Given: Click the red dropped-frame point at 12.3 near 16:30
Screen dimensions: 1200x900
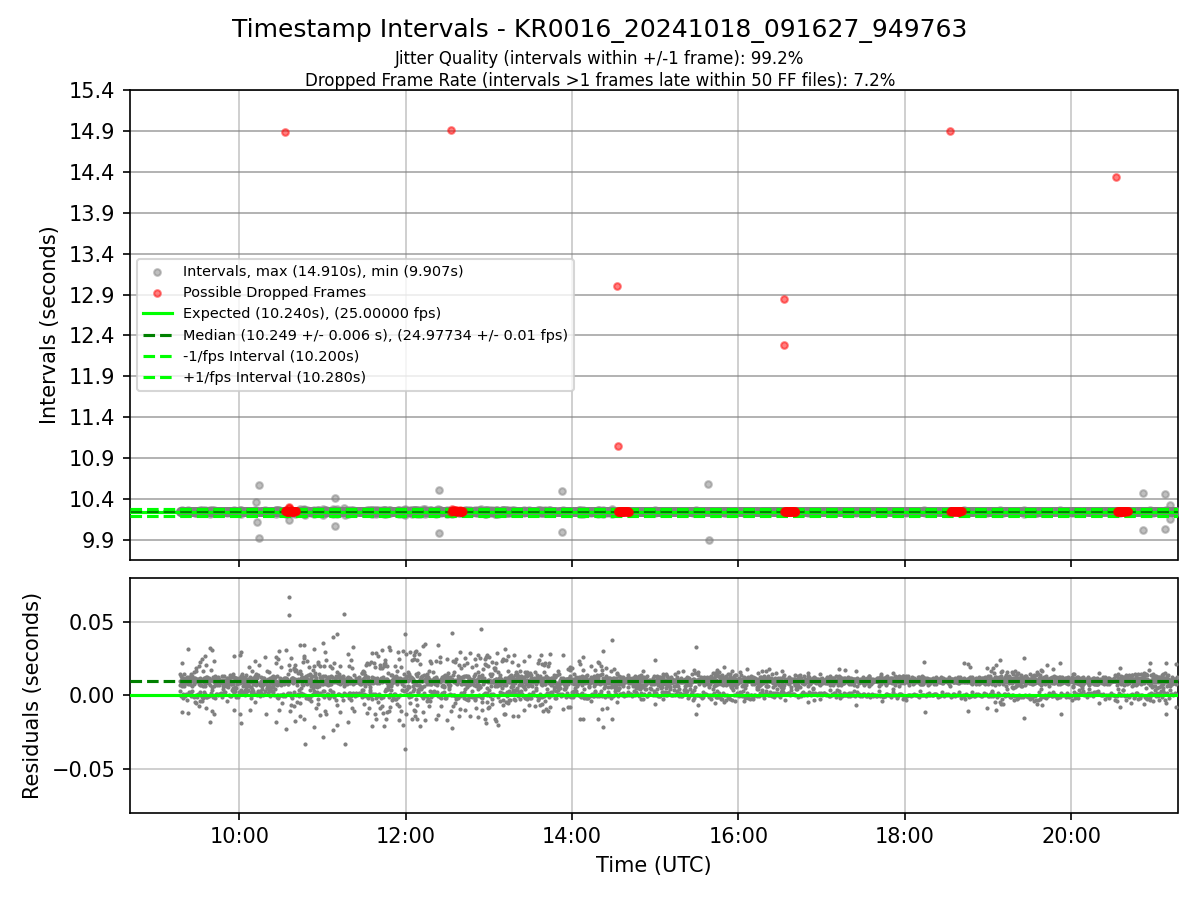Looking at the screenshot, I should pyautogui.click(x=784, y=345).
